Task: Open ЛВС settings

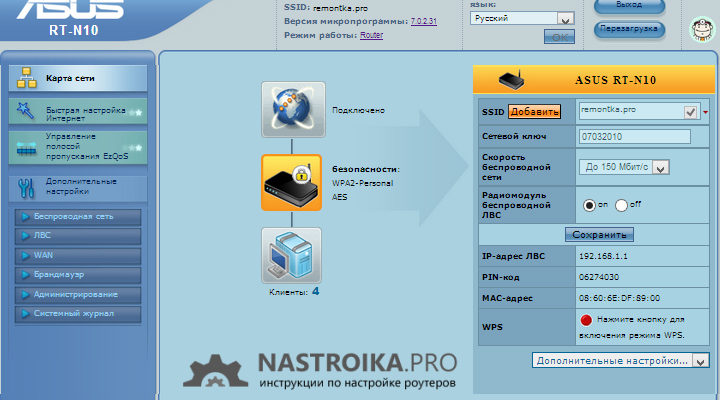Action: 78,236
